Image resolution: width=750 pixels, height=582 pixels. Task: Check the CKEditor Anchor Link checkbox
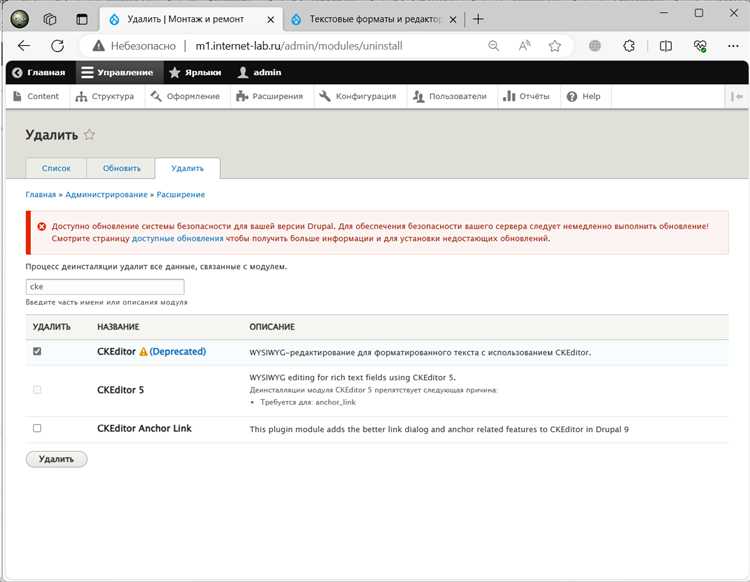37,428
